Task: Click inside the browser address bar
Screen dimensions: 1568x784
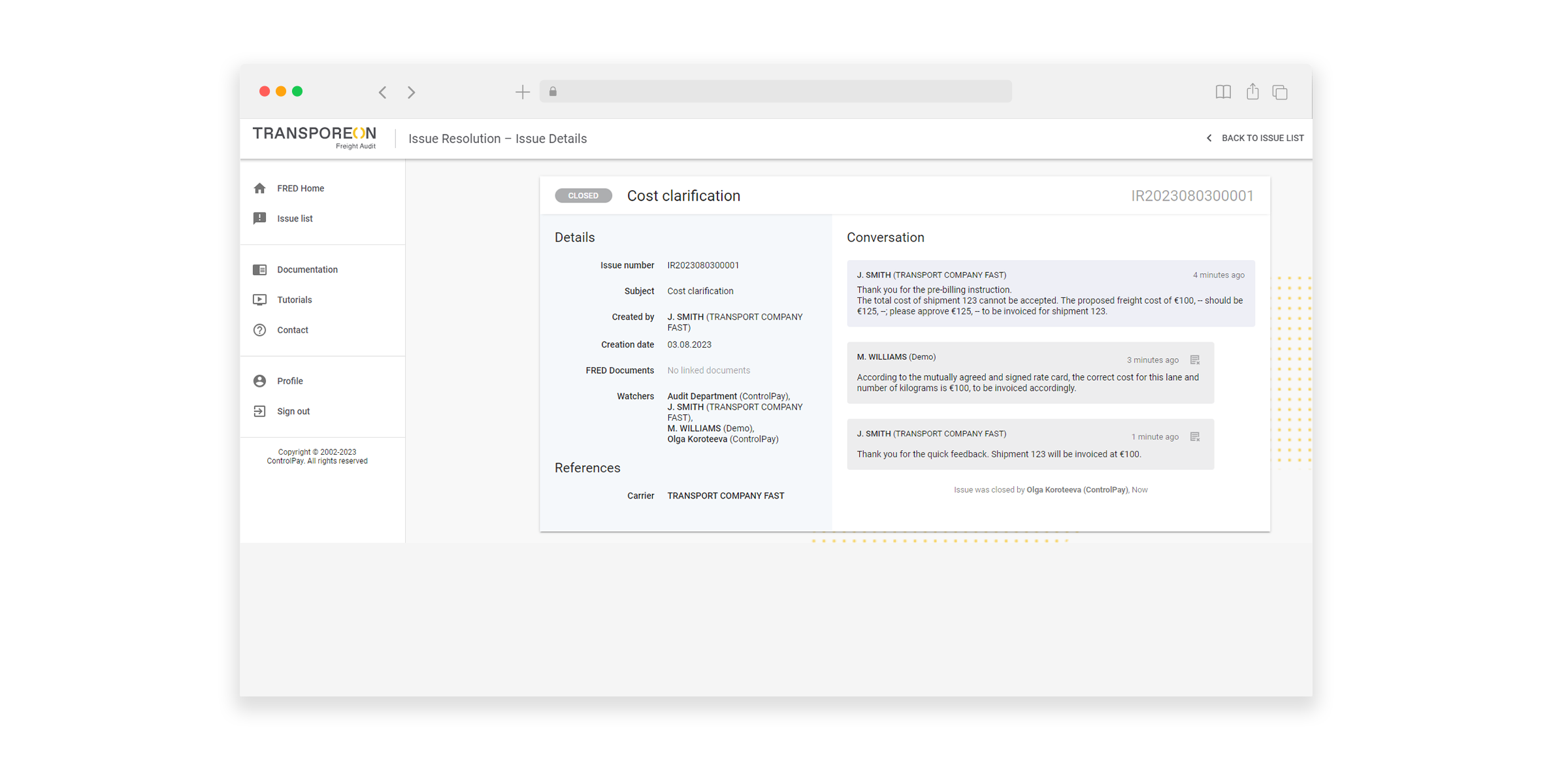Action: [776, 91]
